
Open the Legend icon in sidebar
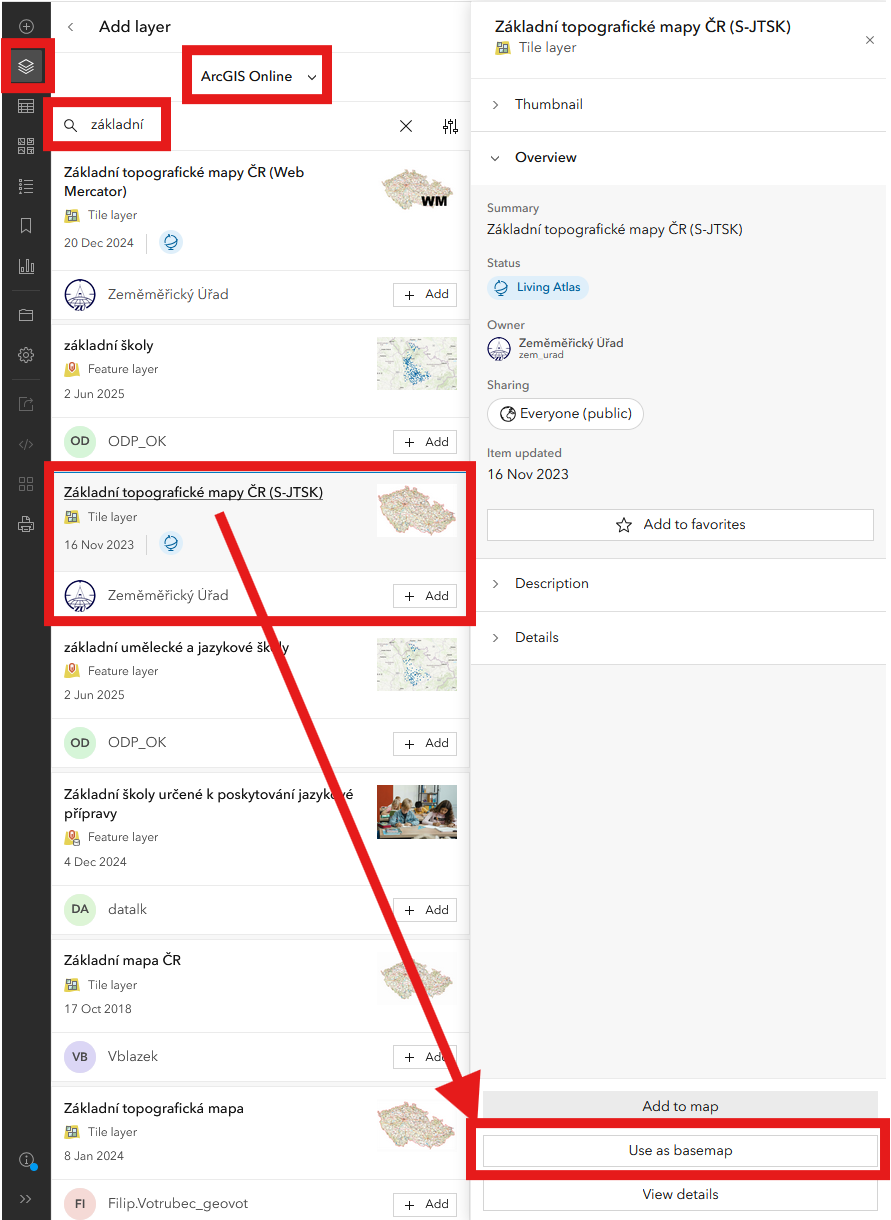(26, 186)
